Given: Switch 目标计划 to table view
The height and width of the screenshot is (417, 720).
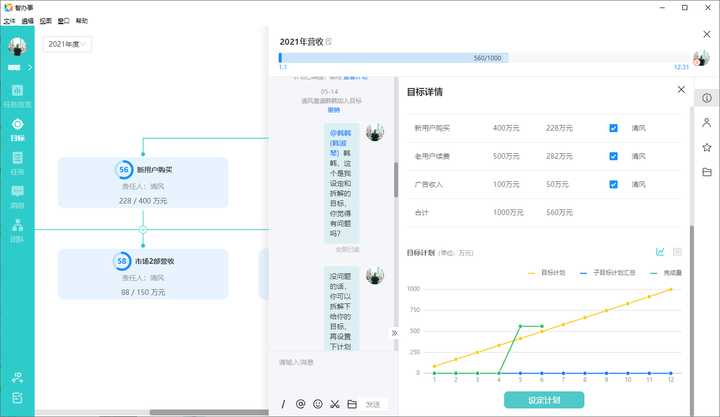Looking at the screenshot, I should [x=677, y=252].
